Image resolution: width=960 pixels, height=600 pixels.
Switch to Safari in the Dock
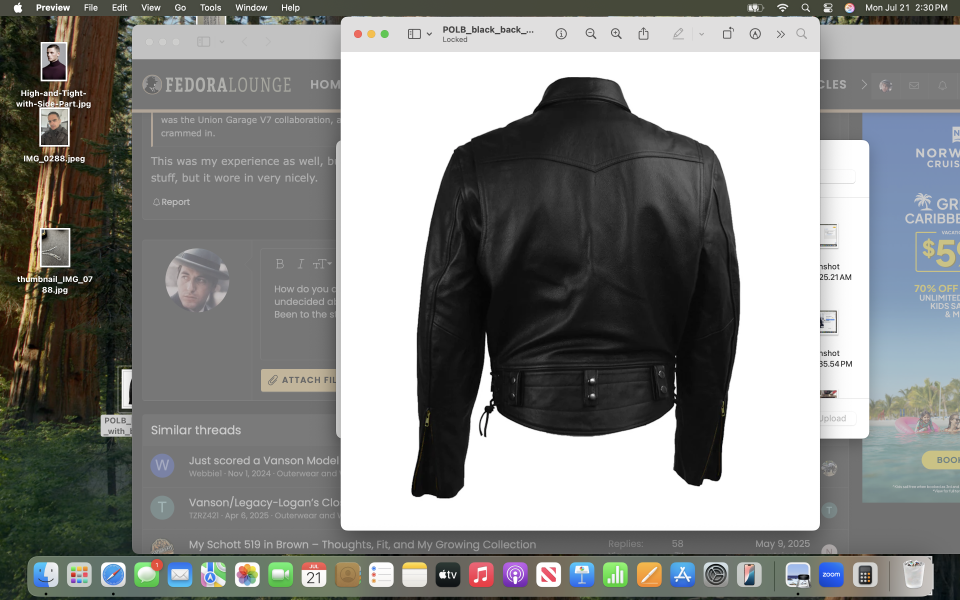pyautogui.click(x=113, y=575)
